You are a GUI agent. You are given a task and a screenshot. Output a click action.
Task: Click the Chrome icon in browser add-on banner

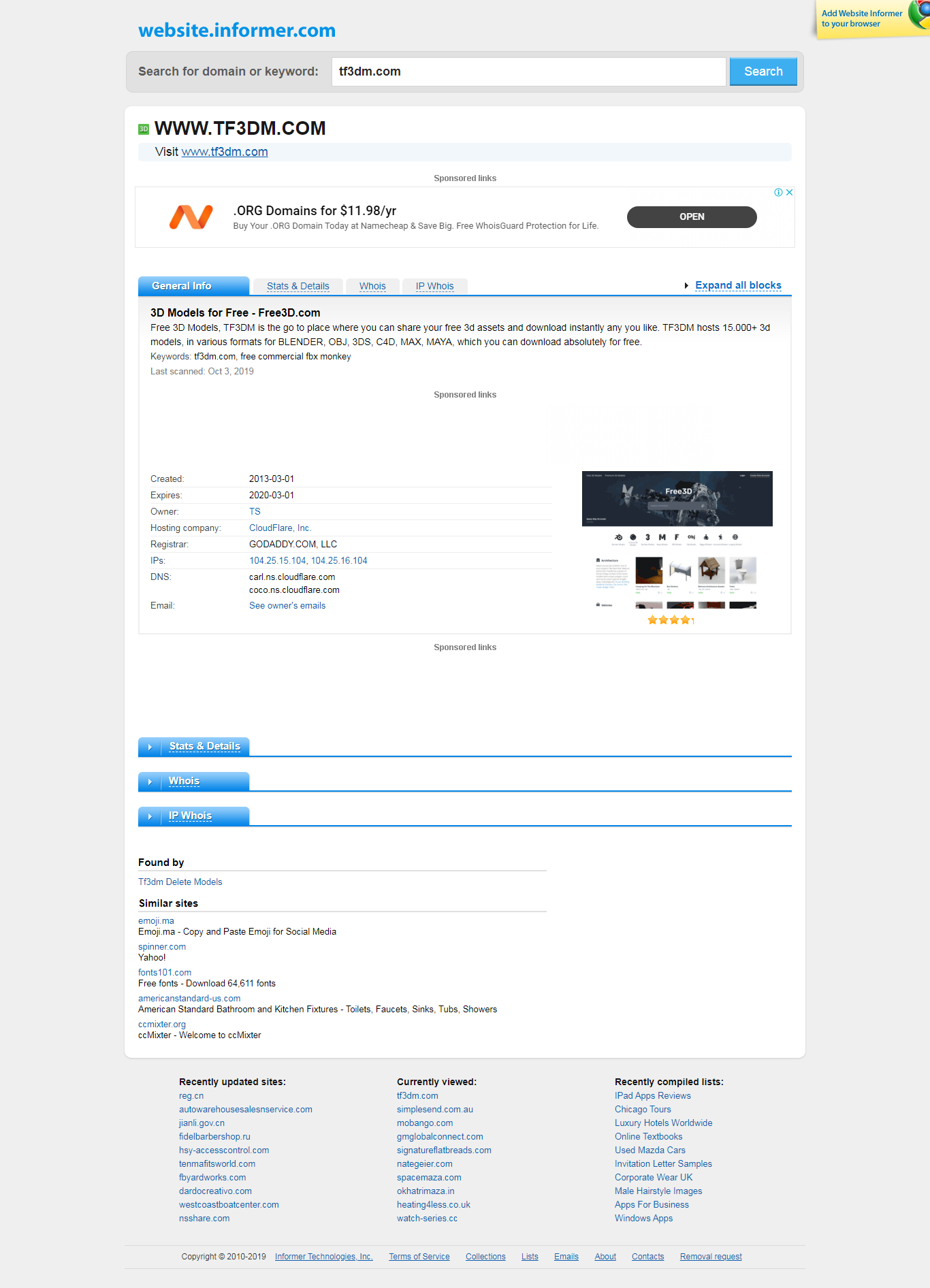[x=920, y=15]
